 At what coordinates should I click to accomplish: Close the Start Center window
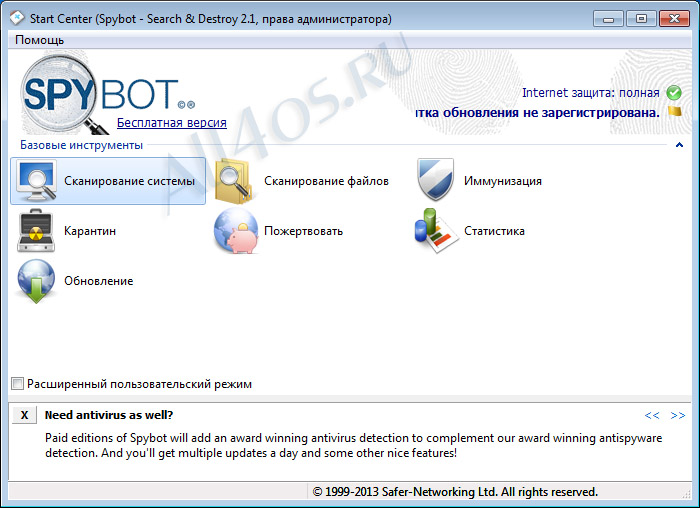[675, 19]
